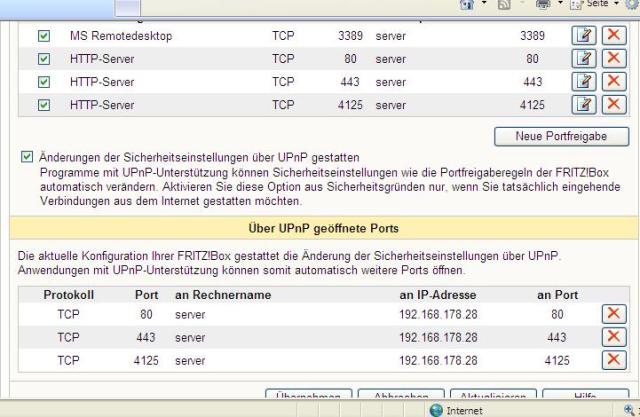Click IP 192.168.178.28 in the UPnP port 443 row

[438, 338]
